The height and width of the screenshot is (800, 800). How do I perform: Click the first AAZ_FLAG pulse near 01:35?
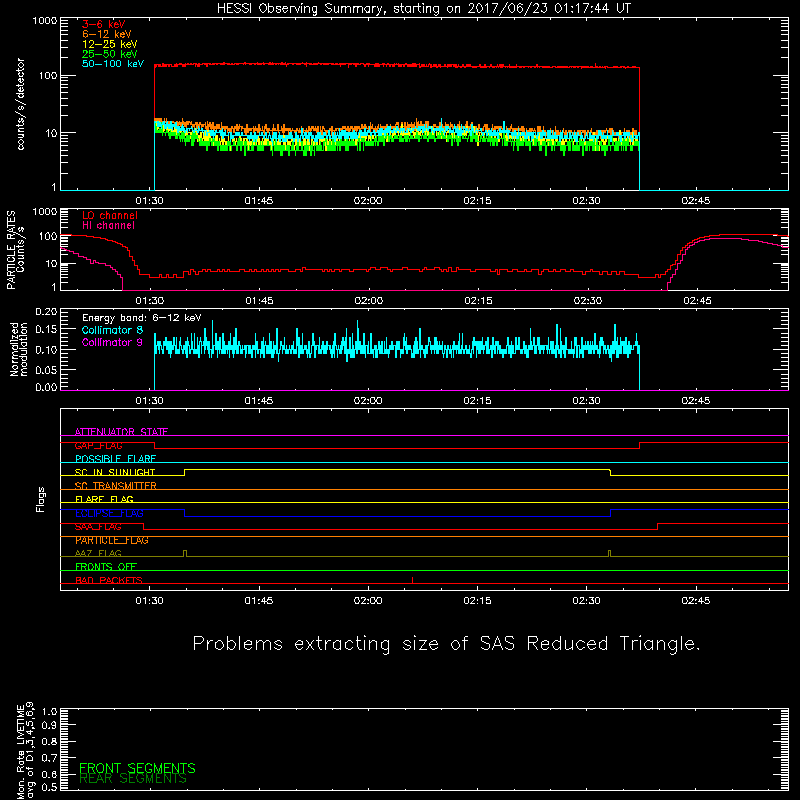185,553
